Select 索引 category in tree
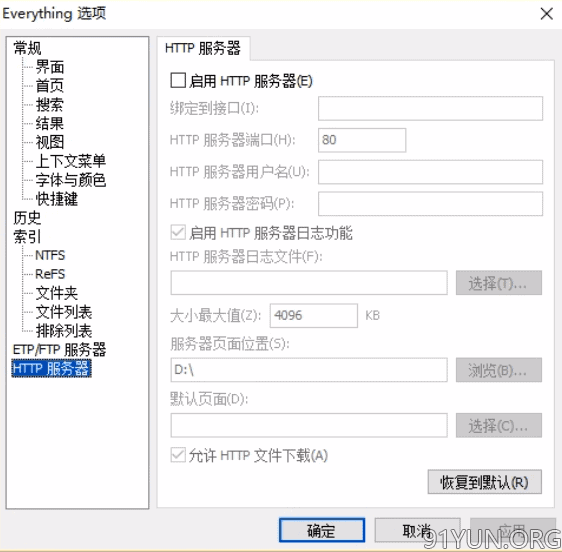562x552 pixels. (27, 237)
